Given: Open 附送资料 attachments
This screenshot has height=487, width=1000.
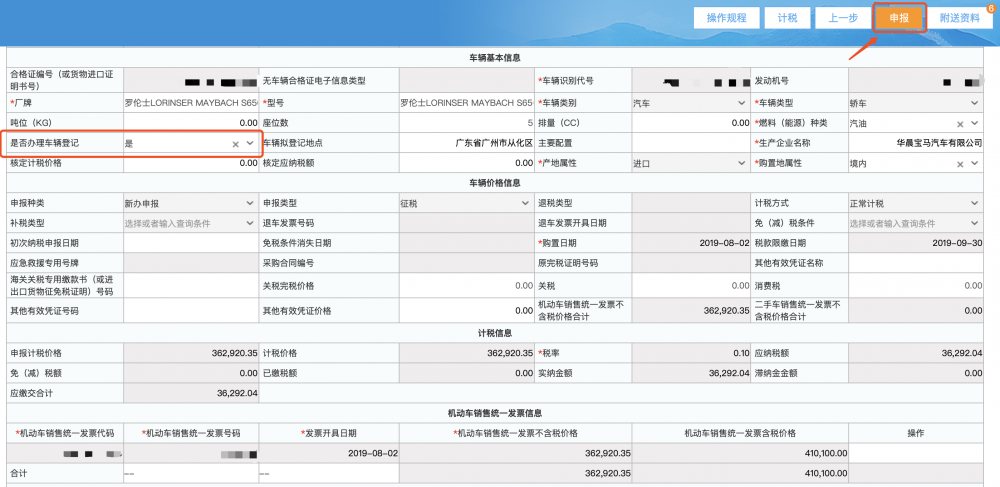Looking at the screenshot, I should 958,18.
